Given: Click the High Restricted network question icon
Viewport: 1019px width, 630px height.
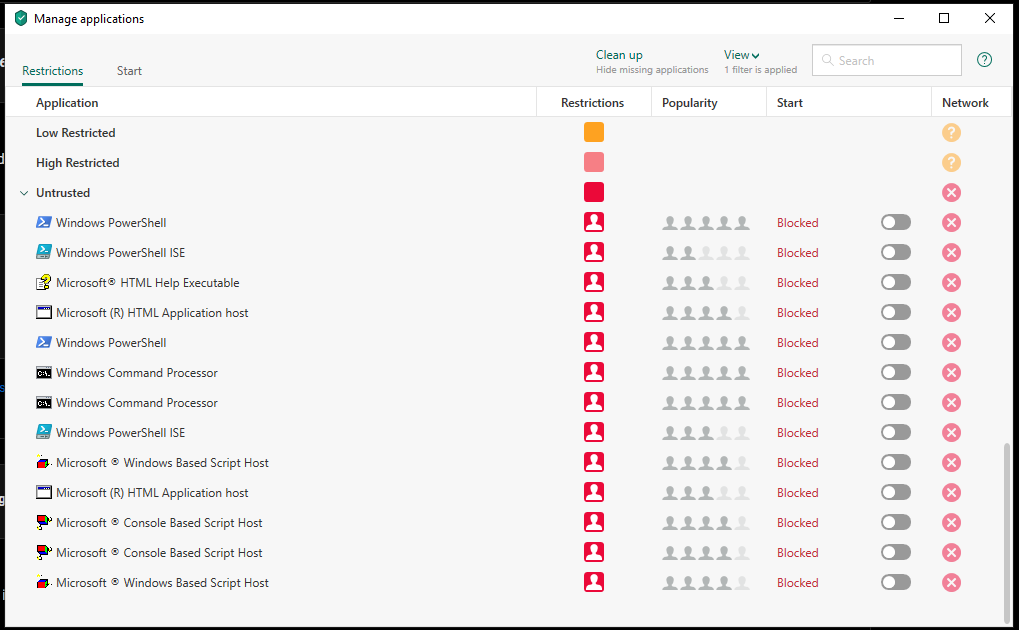Looking at the screenshot, I should tap(951, 163).
